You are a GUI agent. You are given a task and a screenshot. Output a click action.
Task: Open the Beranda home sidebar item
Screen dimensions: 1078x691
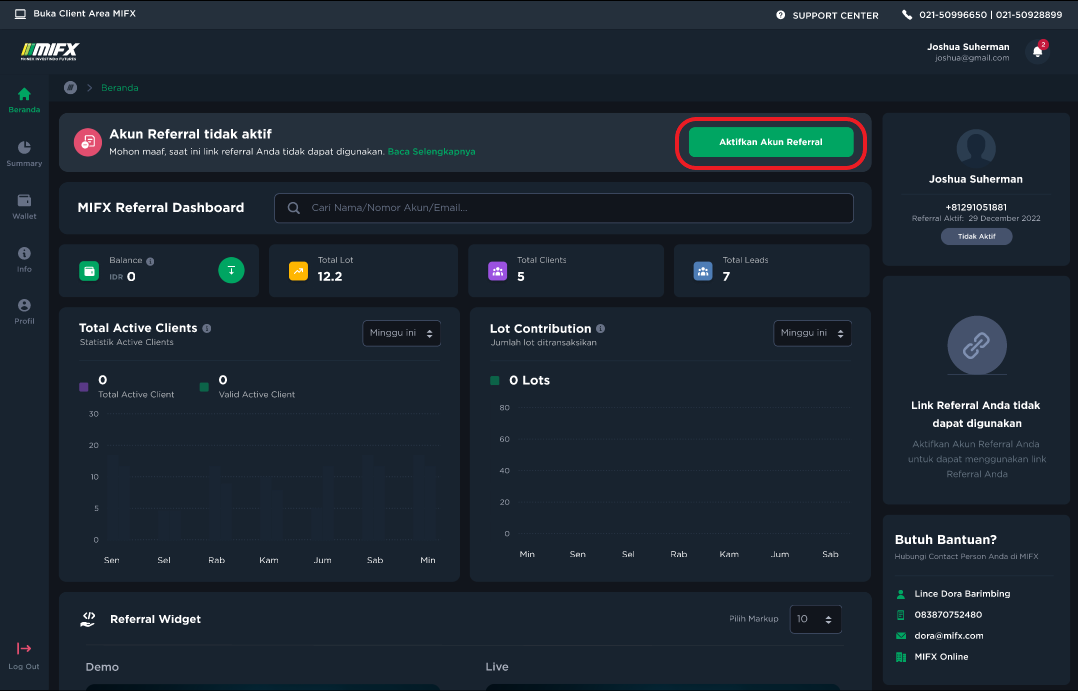24,100
